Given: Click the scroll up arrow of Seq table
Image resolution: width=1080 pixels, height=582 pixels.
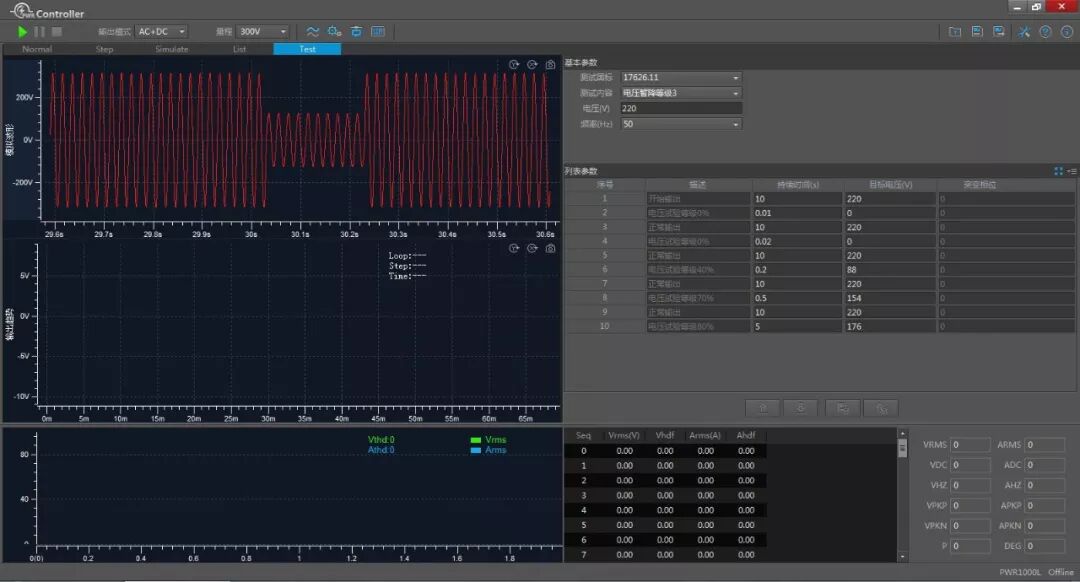Looking at the screenshot, I should pyautogui.click(x=902, y=435).
